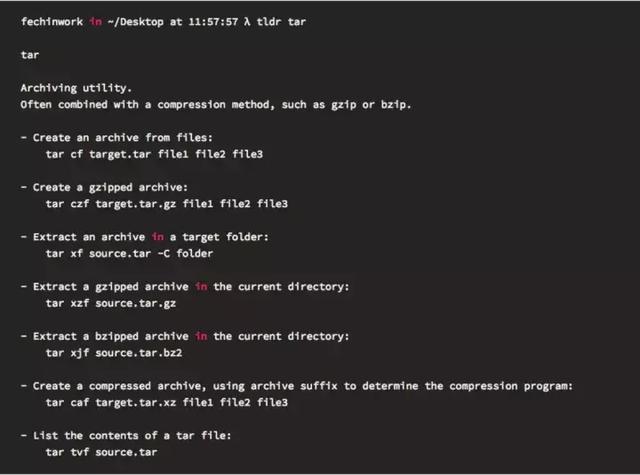
Task: Click the "tar xjf source.tar.bz2" command
Action: point(114,353)
